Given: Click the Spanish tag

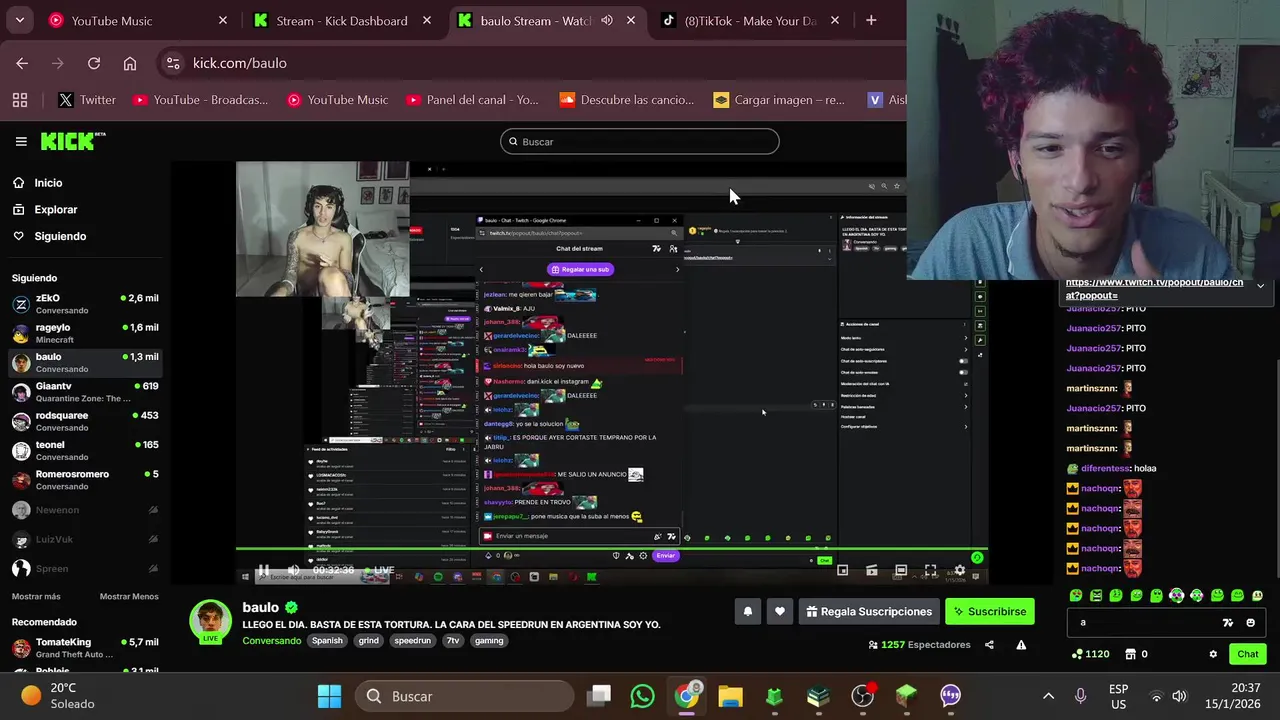Looking at the screenshot, I should pos(327,641).
